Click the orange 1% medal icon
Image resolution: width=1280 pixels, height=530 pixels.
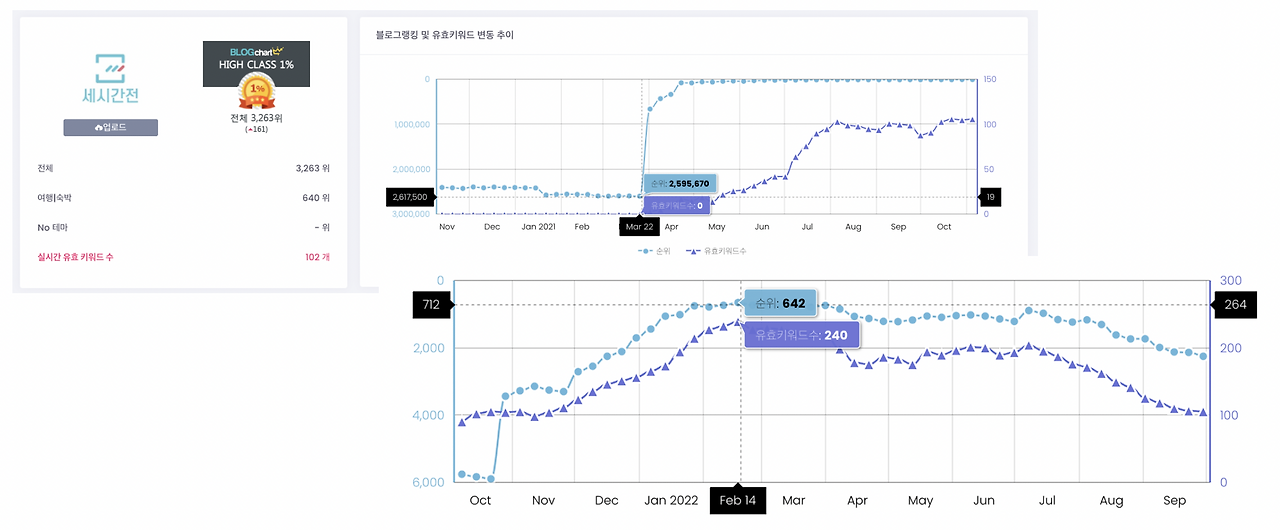(x=257, y=91)
